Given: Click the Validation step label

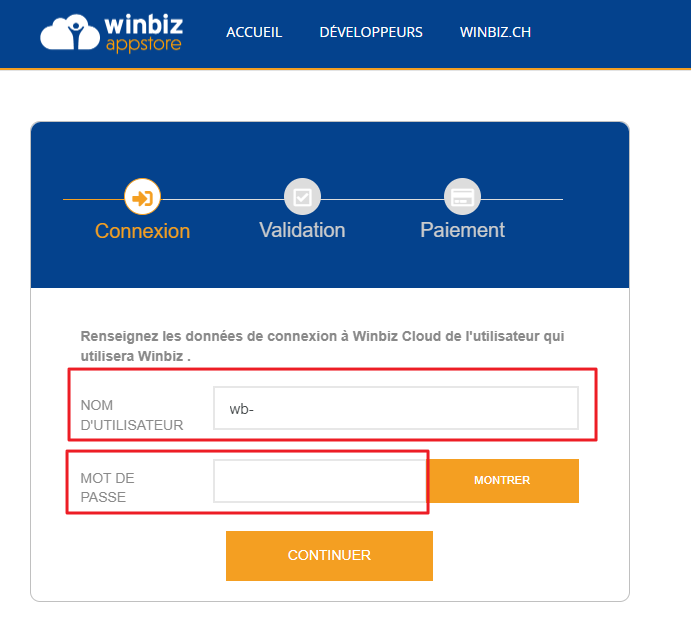Looking at the screenshot, I should tap(302, 230).
